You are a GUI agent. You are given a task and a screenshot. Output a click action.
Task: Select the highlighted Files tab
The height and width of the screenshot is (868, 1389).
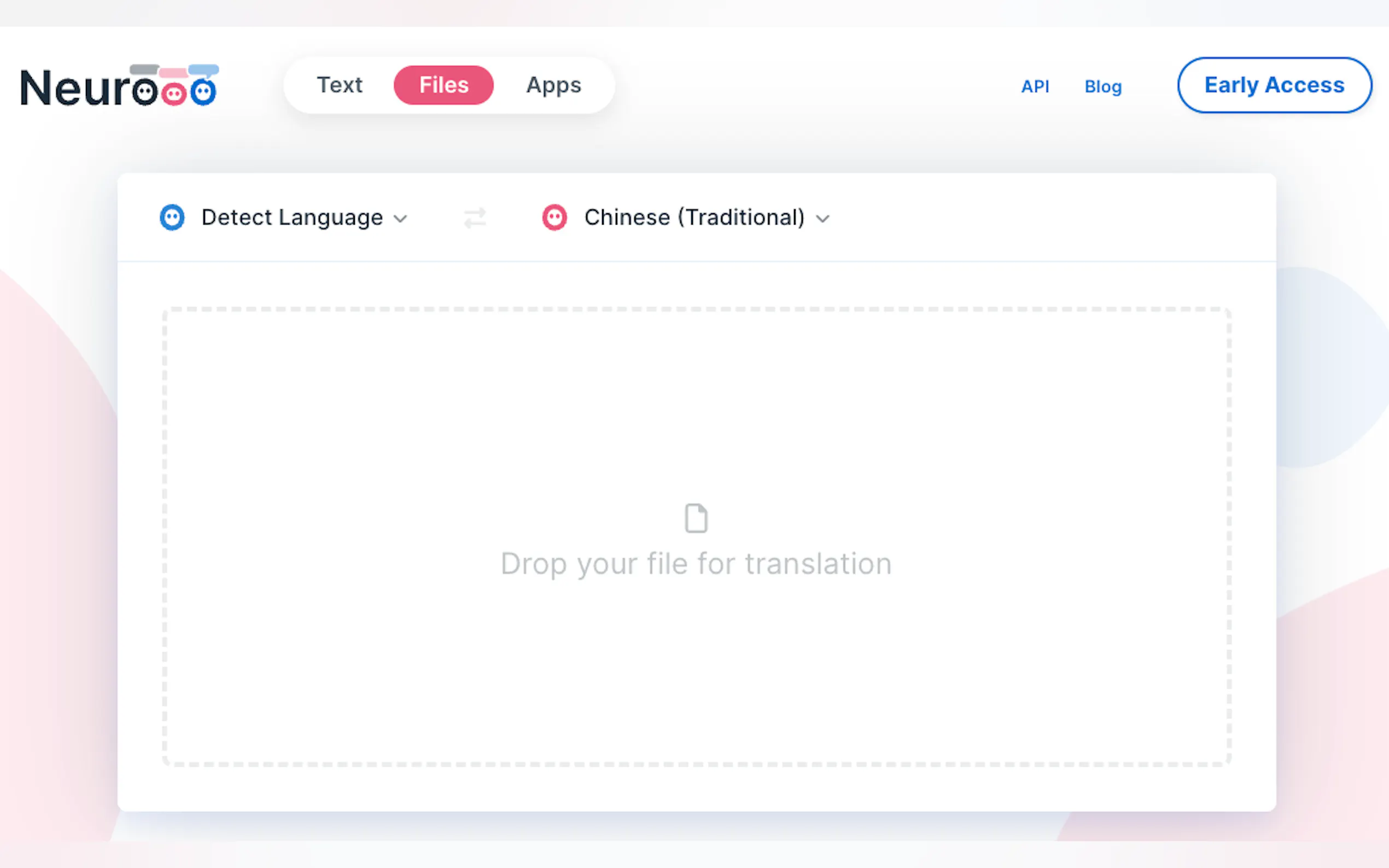(x=443, y=85)
